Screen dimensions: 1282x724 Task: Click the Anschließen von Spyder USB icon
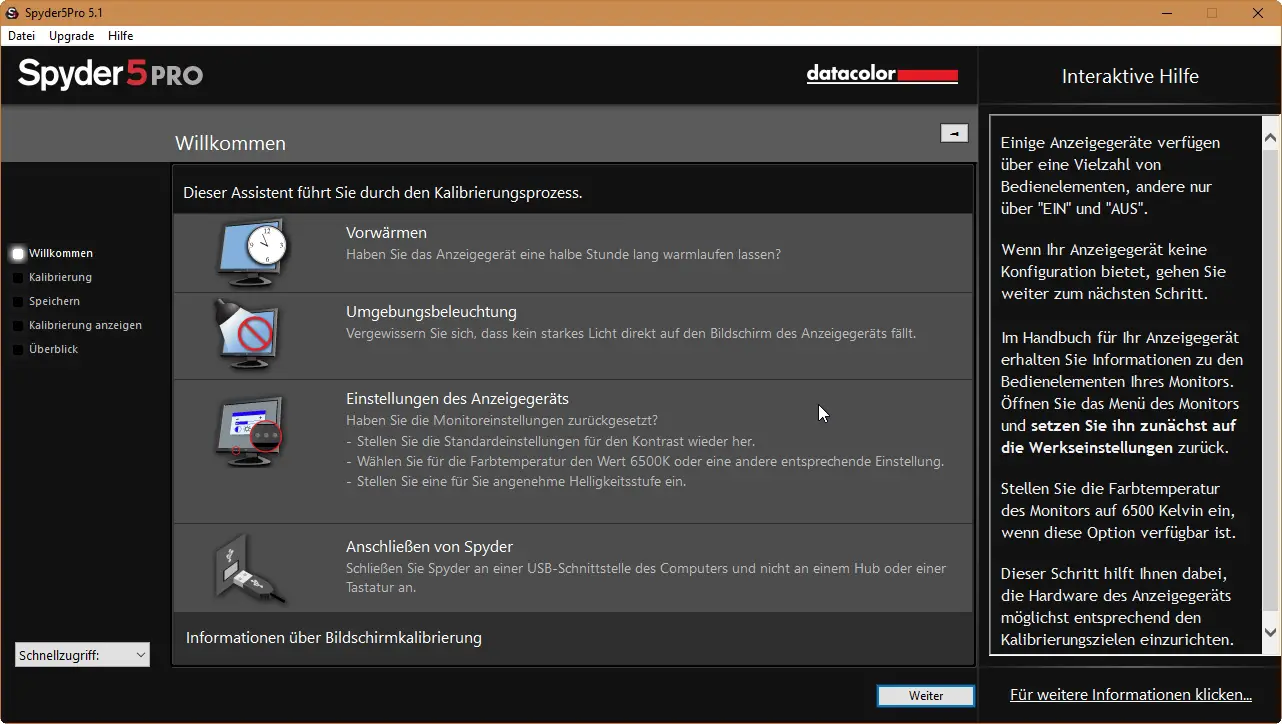point(249,569)
